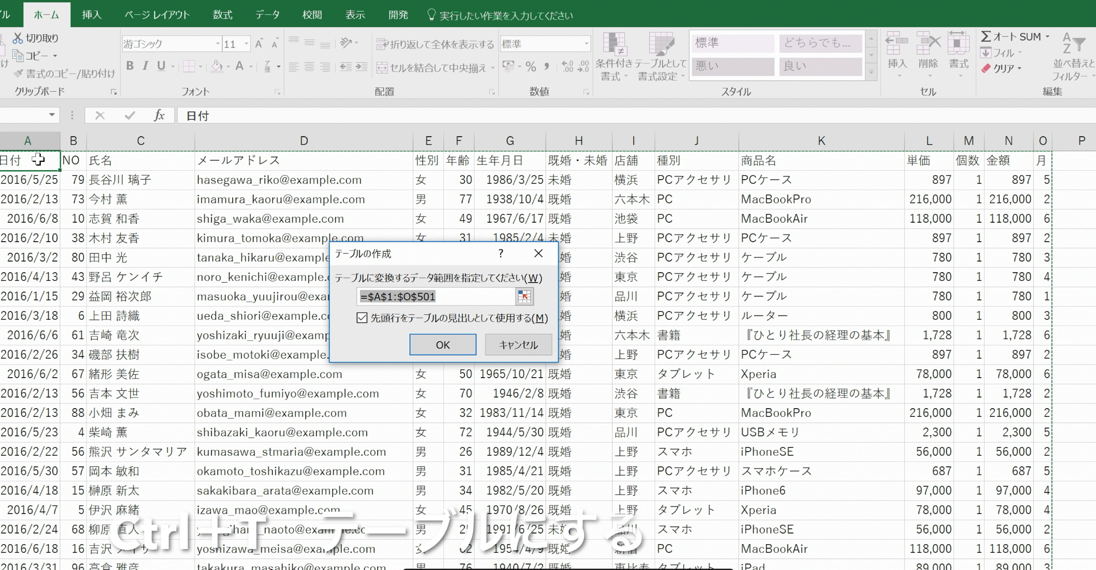Click the font color A icon
The width and height of the screenshot is (1096, 570).
coord(239,66)
